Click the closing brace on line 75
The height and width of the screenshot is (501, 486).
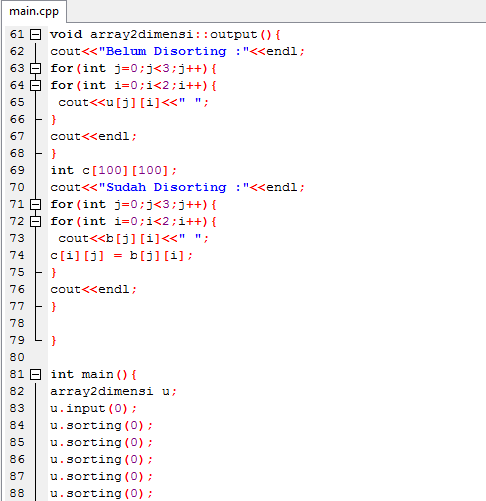(54, 272)
